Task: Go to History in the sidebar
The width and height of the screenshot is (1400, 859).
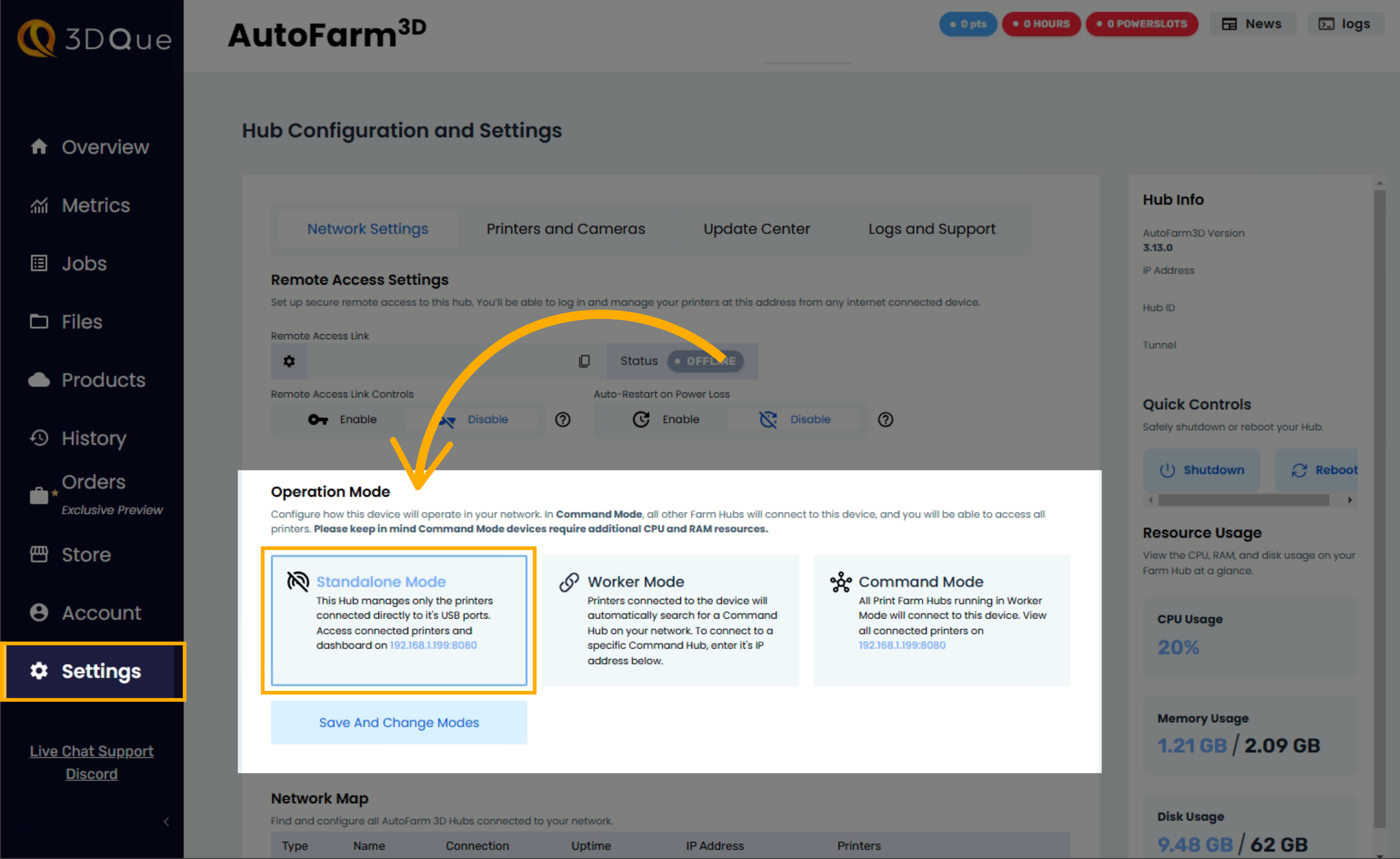Action: 93,438
